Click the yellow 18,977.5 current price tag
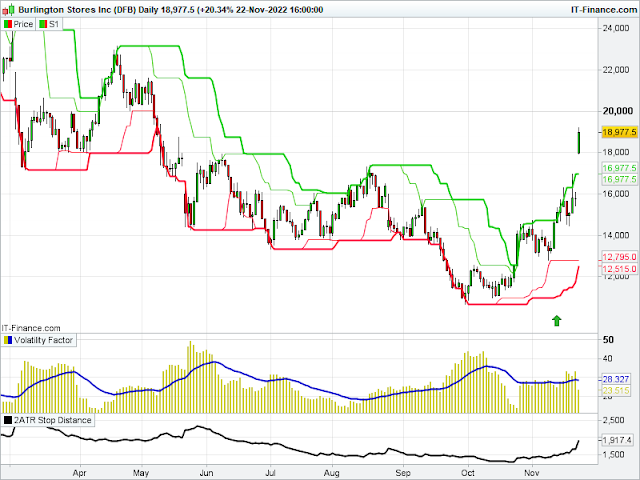The height and width of the screenshot is (480, 640). [619, 132]
